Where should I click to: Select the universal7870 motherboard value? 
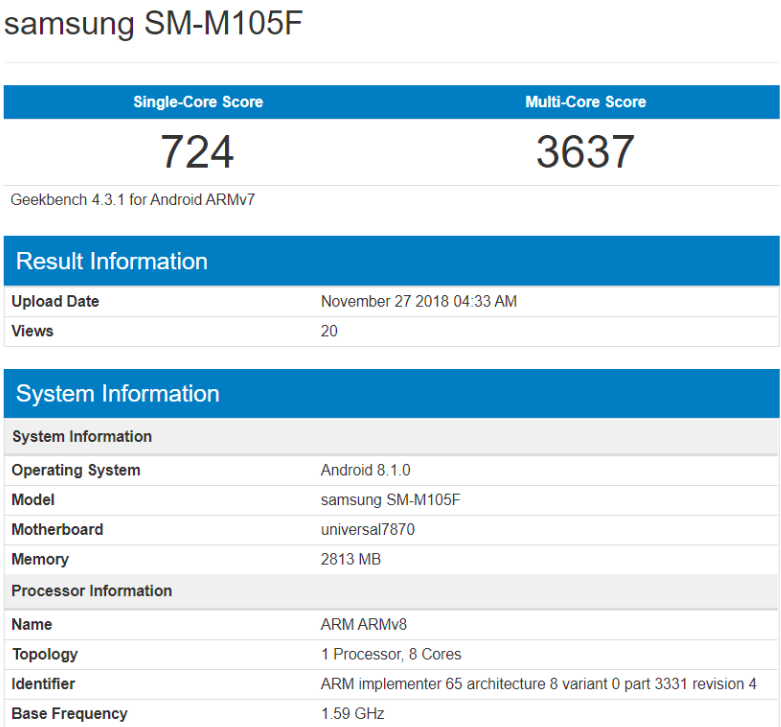coord(368,529)
